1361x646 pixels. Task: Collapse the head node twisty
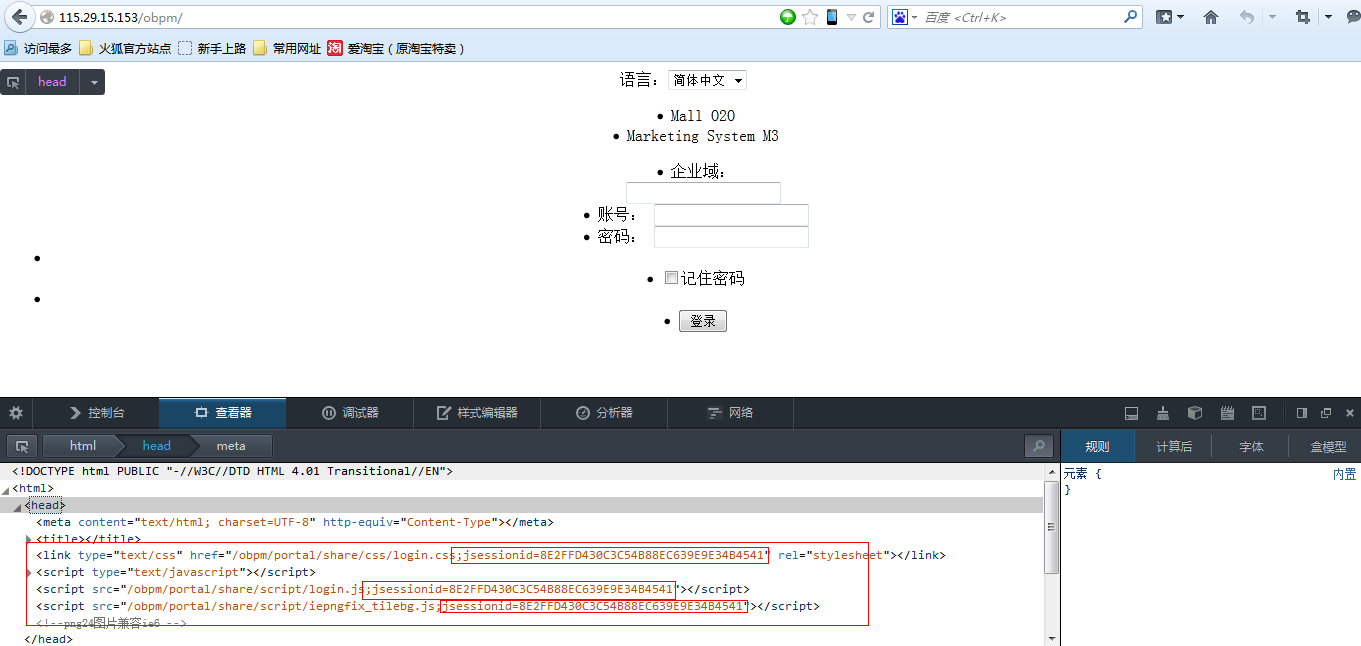(x=18, y=506)
